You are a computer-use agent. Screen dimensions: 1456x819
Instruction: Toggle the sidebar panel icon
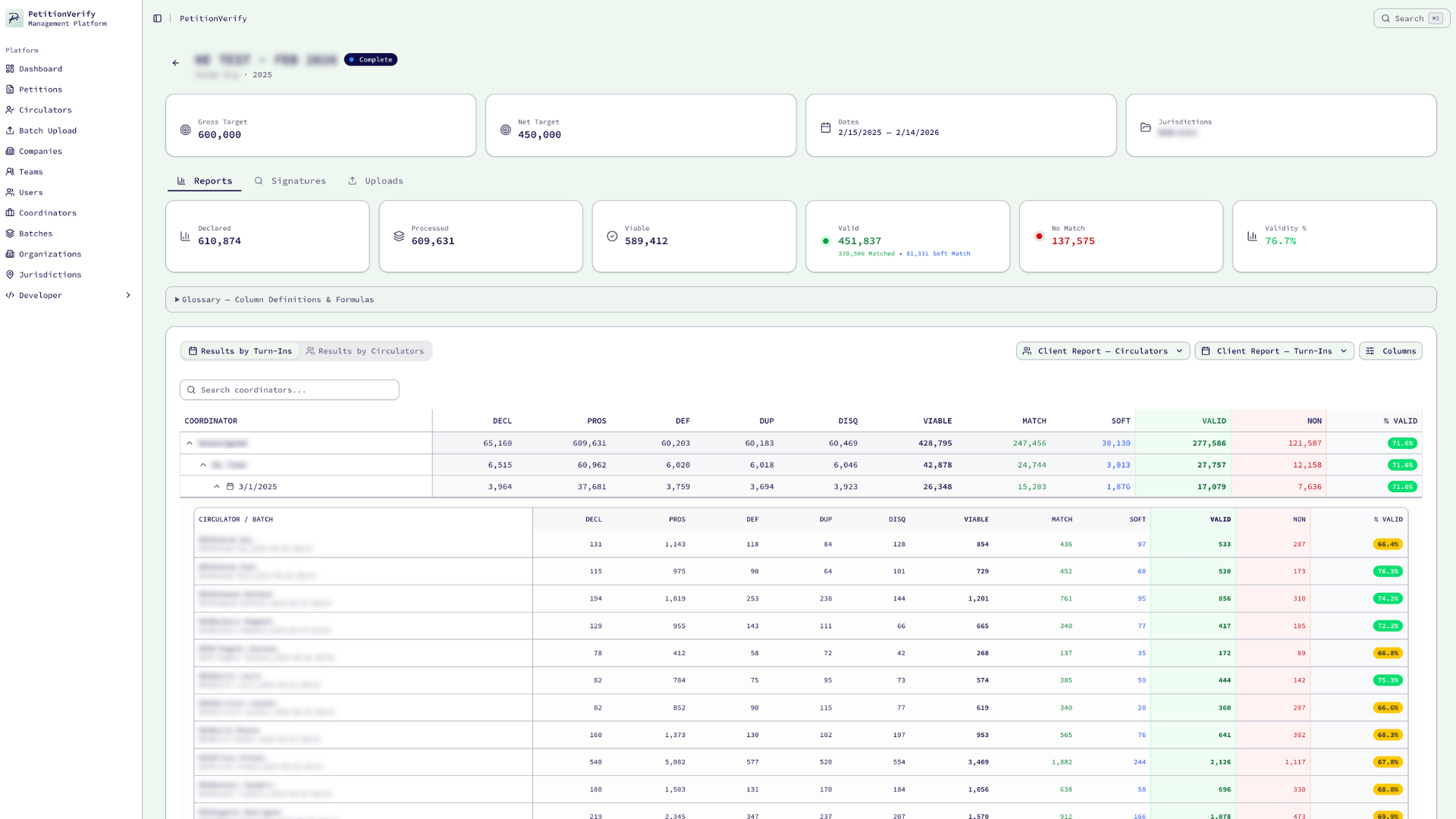(158, 18)
